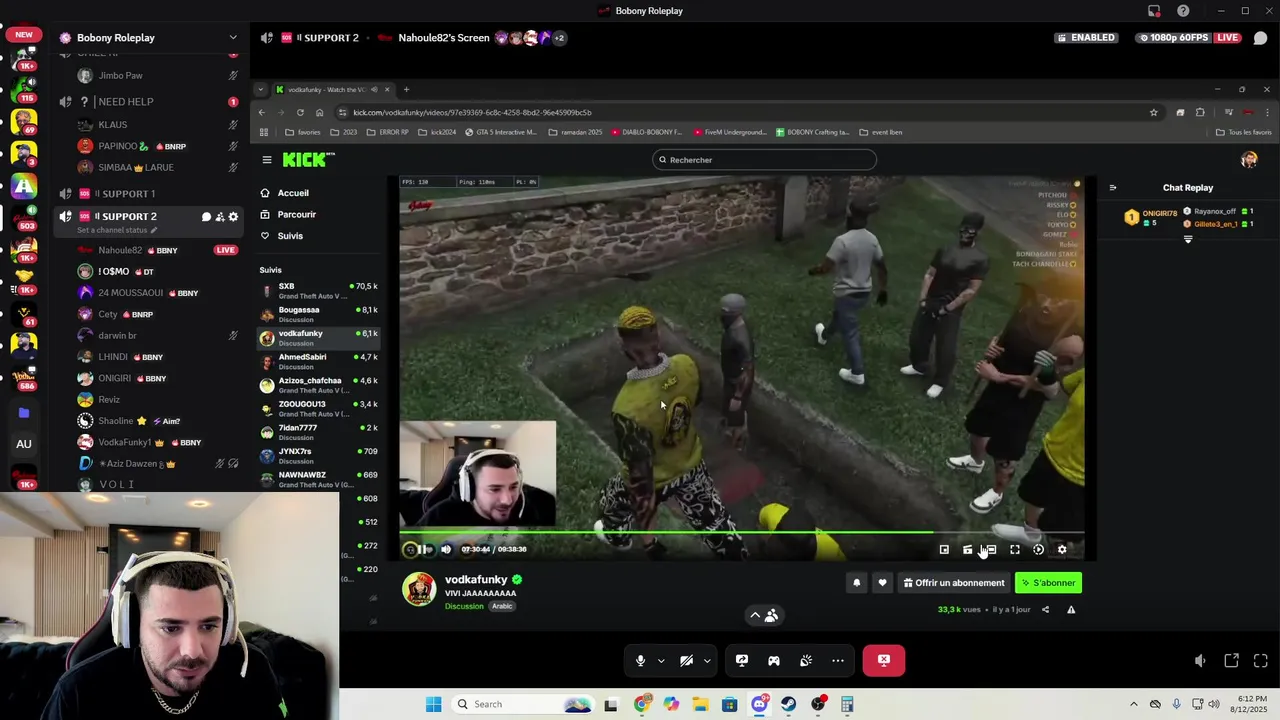Viewport: 1280px width, 720px height.
Task: Start an activity with controller icon
Action: coord(774,661)
